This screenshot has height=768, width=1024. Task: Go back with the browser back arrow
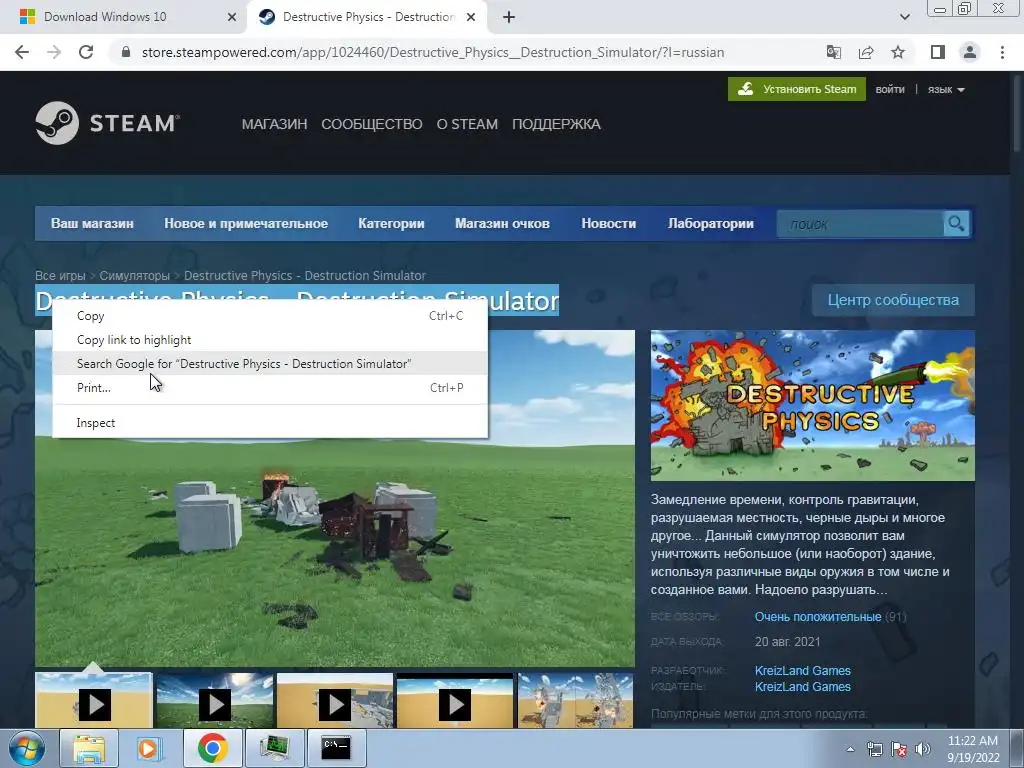22,52
